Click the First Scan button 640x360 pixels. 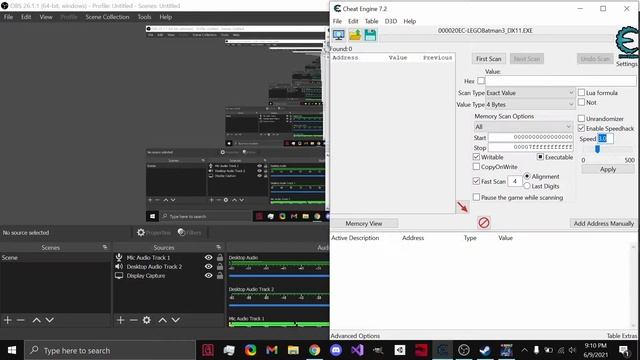[x=489, y=59]
